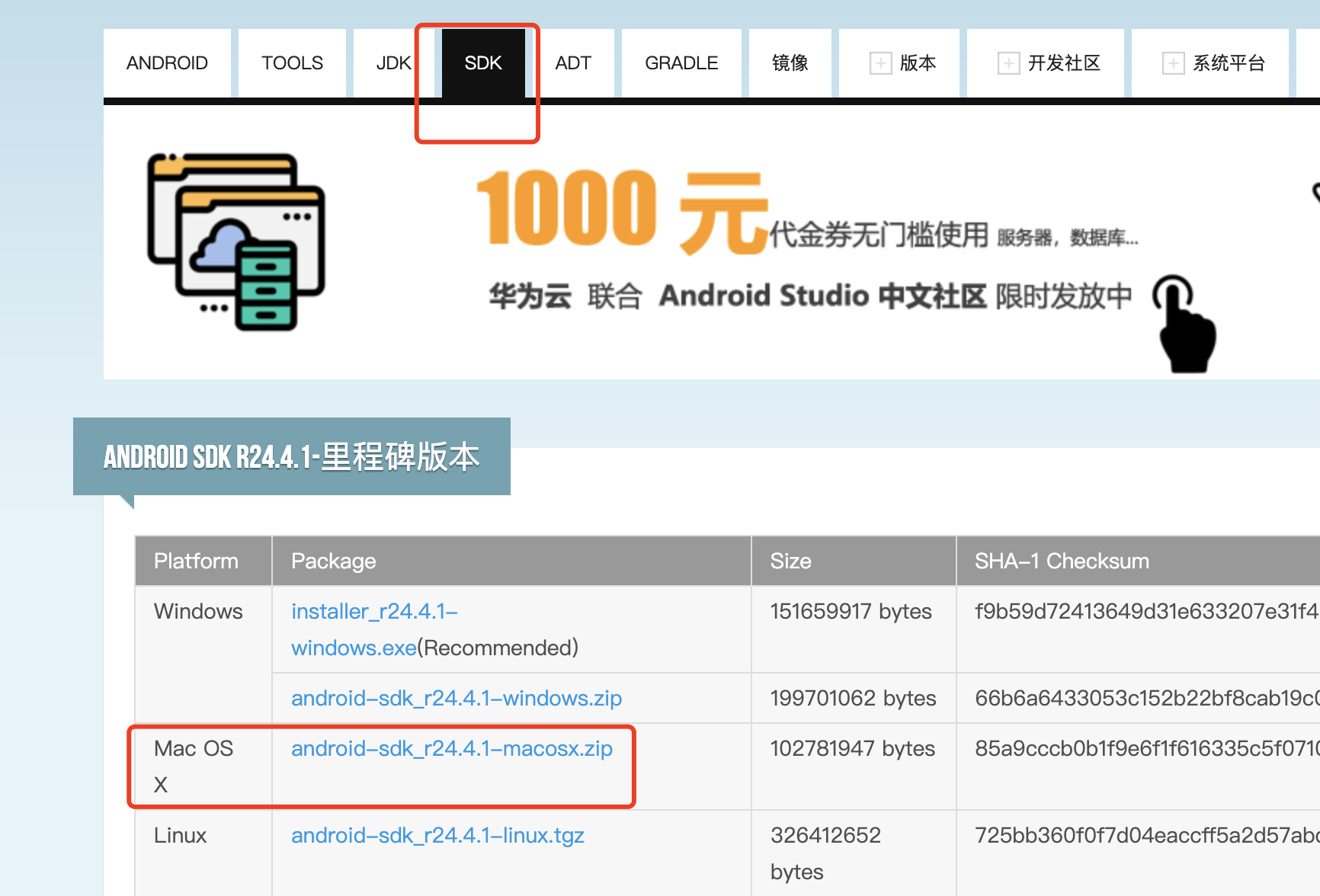Click the plus icon beside 开发社区

pyautogui.click(x=1009, y=63)
